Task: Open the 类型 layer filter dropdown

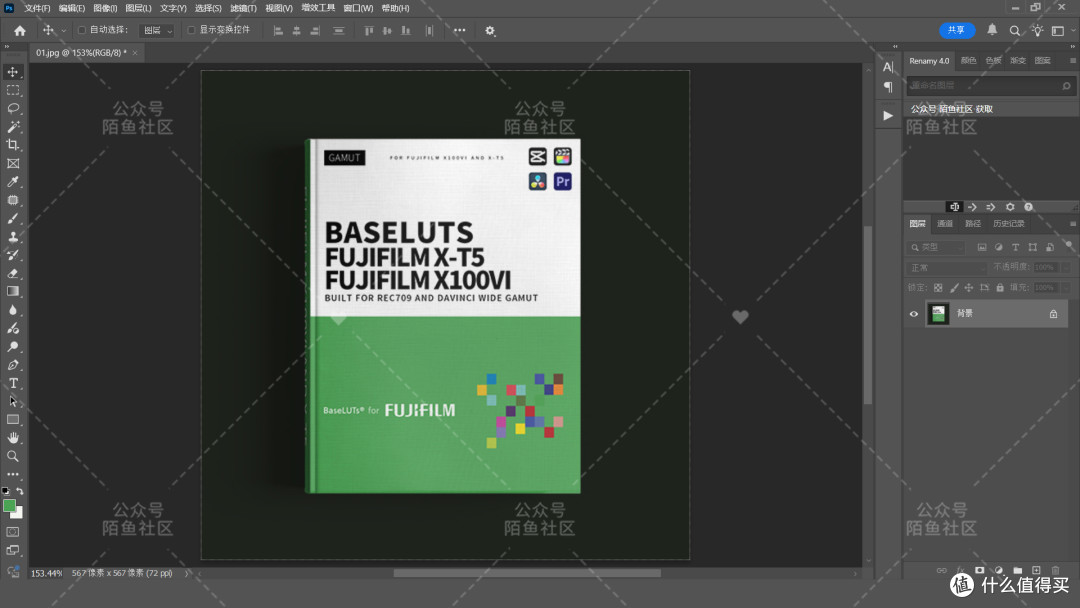Action: (938, 247)
